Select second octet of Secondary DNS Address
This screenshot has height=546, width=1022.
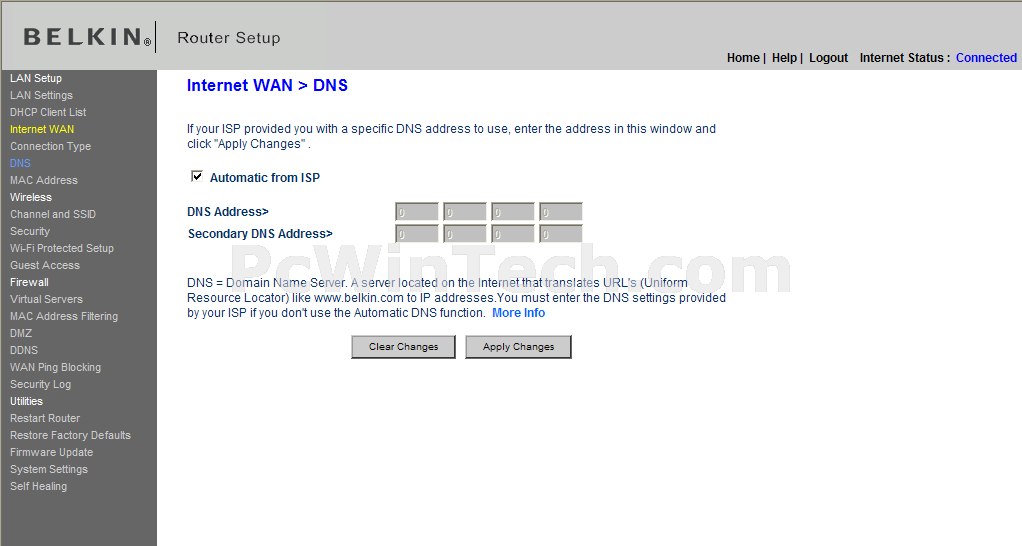pyautogui.click(x=465, y=234)
